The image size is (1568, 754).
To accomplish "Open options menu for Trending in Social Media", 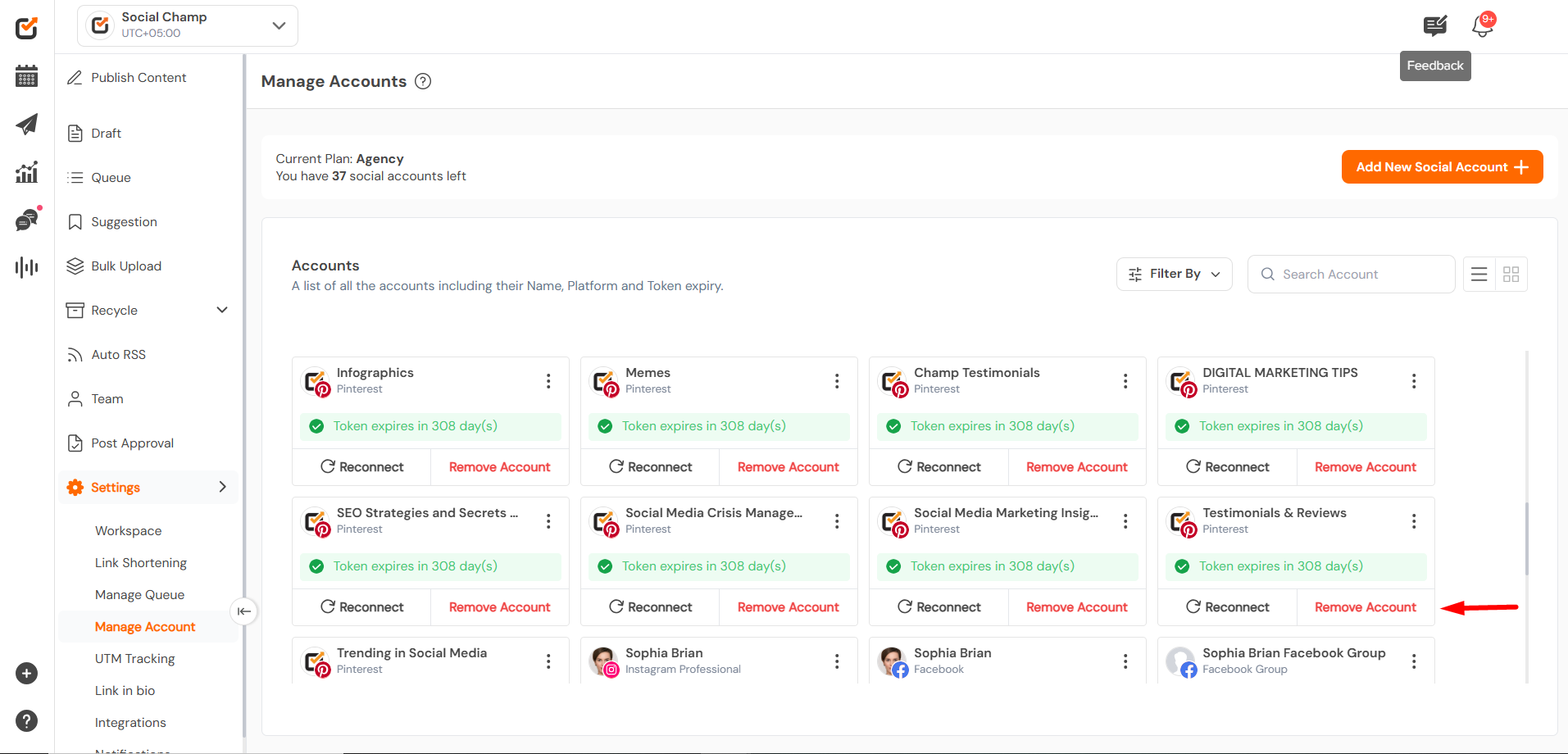I will (548, 661).
